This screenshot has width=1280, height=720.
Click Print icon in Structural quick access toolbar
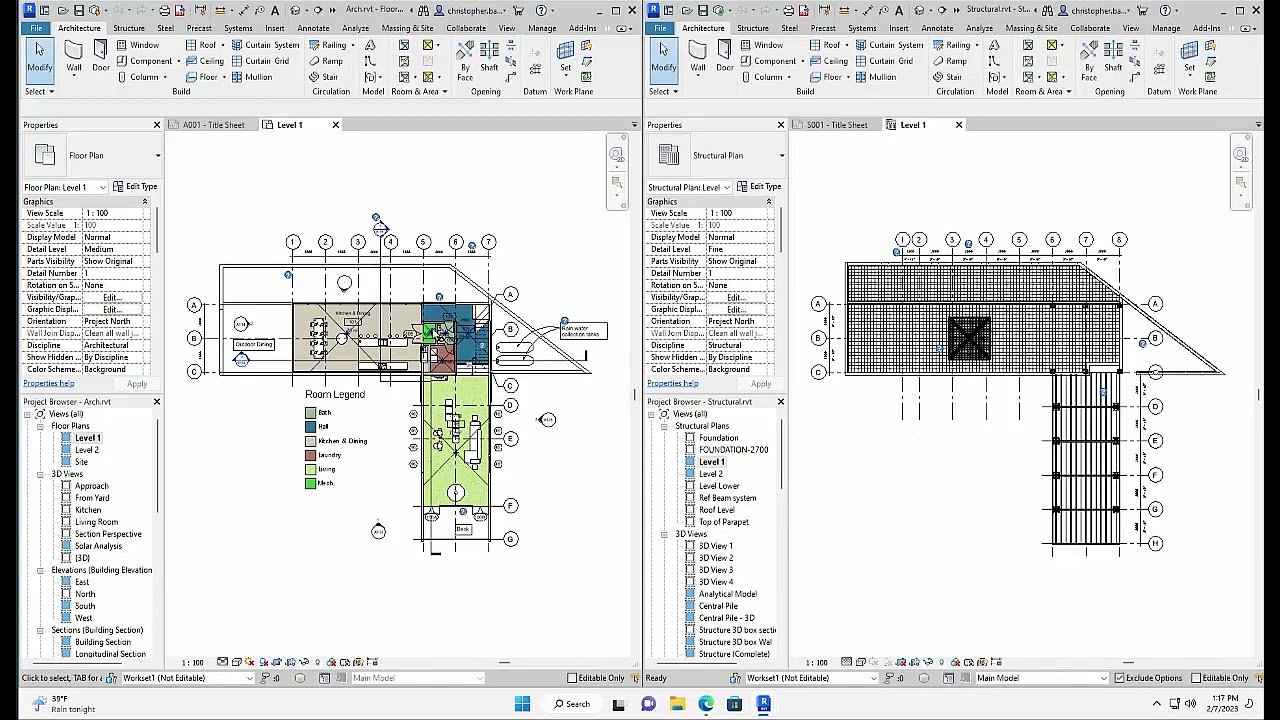(788, 10)
